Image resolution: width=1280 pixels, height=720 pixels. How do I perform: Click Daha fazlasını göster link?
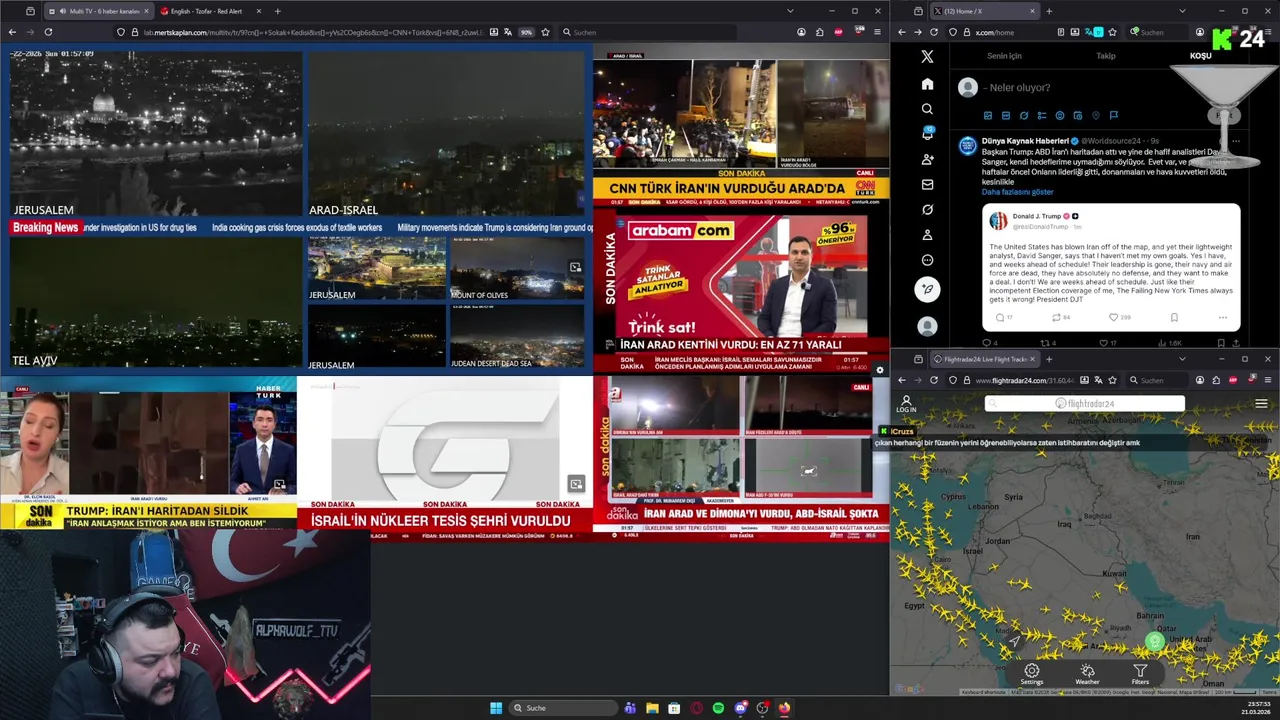(x=1017, y=192)
